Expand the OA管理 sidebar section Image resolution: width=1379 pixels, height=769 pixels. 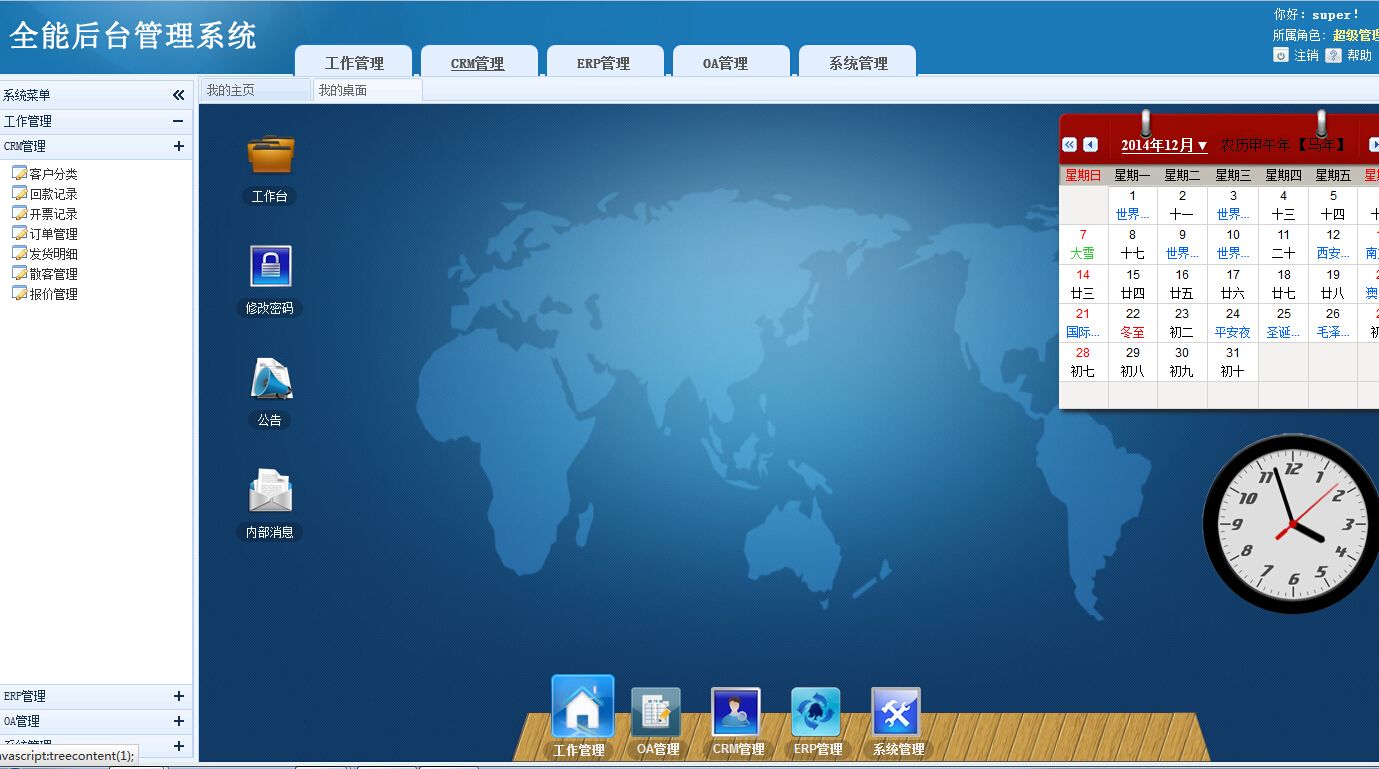(x=178, y=720)
